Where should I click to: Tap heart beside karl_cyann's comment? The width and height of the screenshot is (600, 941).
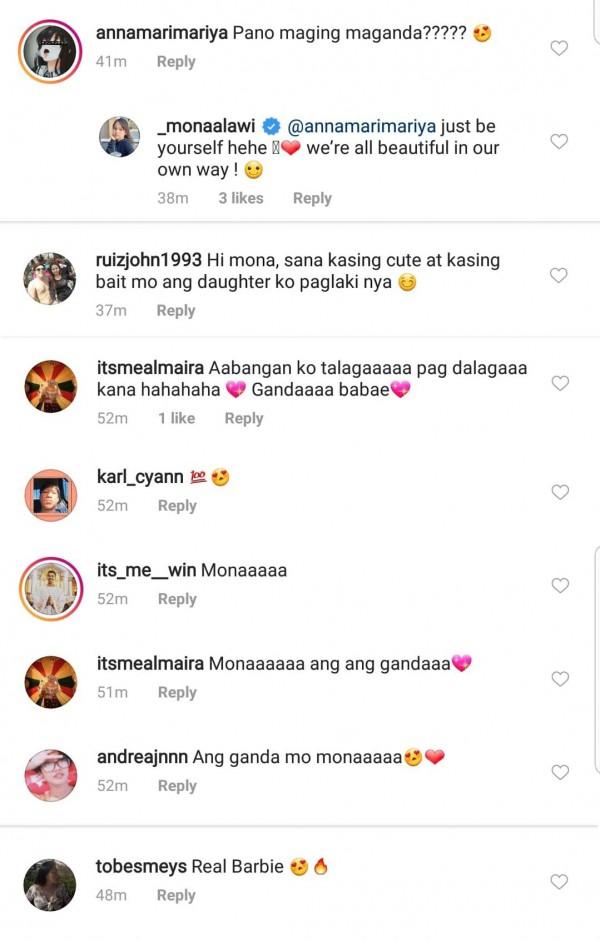560,492
